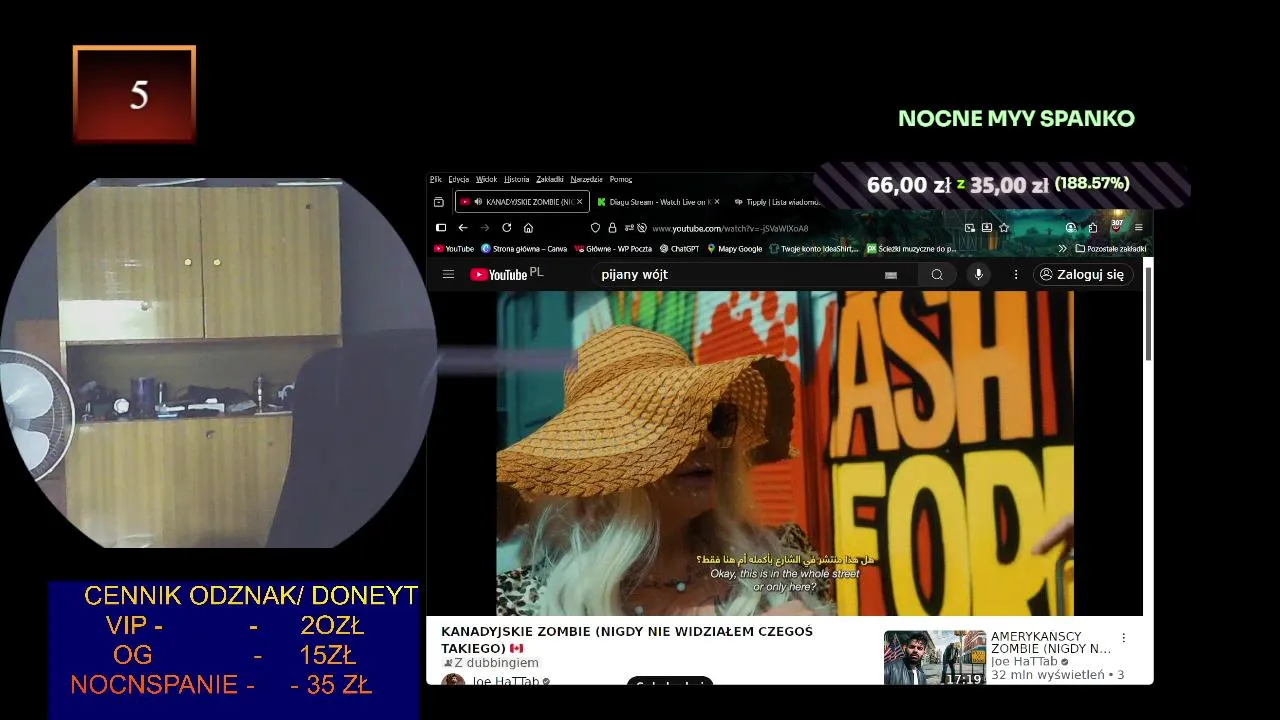Screen dimensions: 1280x720
Task: Switch to the Tipply Lista wiadomości tab
Action: click(777, 202)
